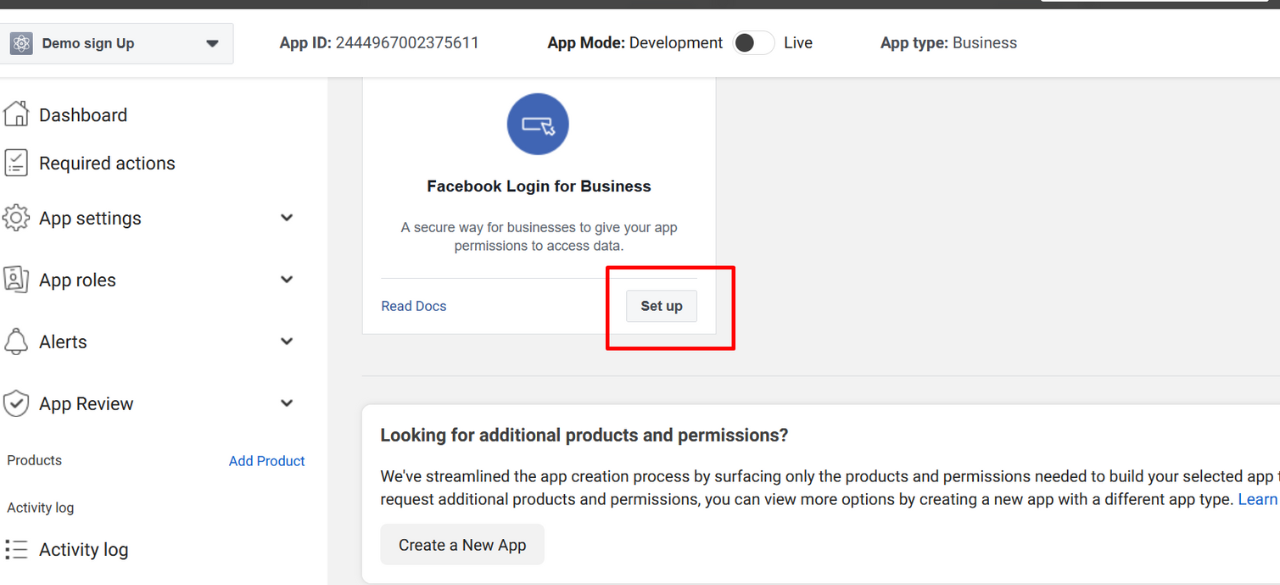Click the Alerts bell icon
The width and height of the screenshot is (1280, 585).
point(16,342)
